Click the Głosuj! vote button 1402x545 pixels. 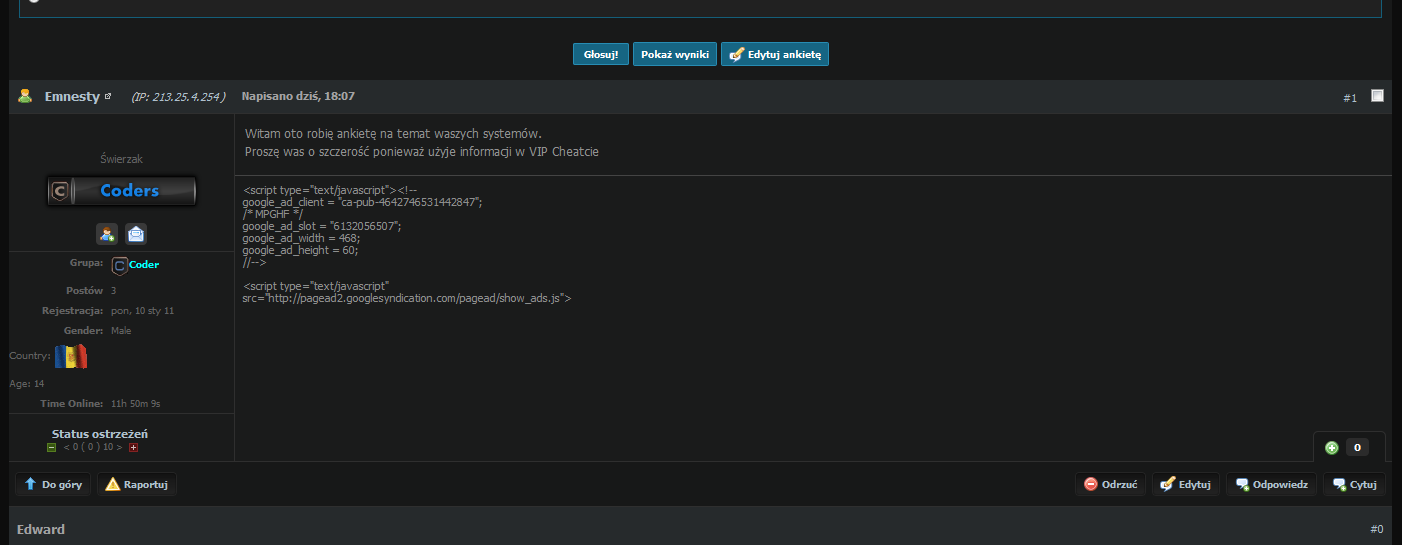[601, 54]
